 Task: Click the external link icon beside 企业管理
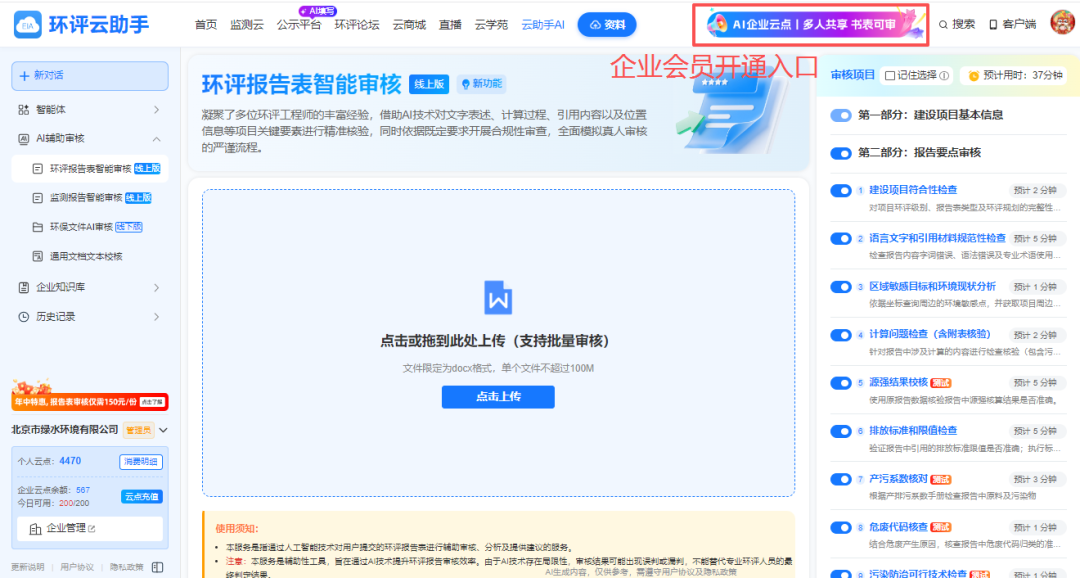92,528
